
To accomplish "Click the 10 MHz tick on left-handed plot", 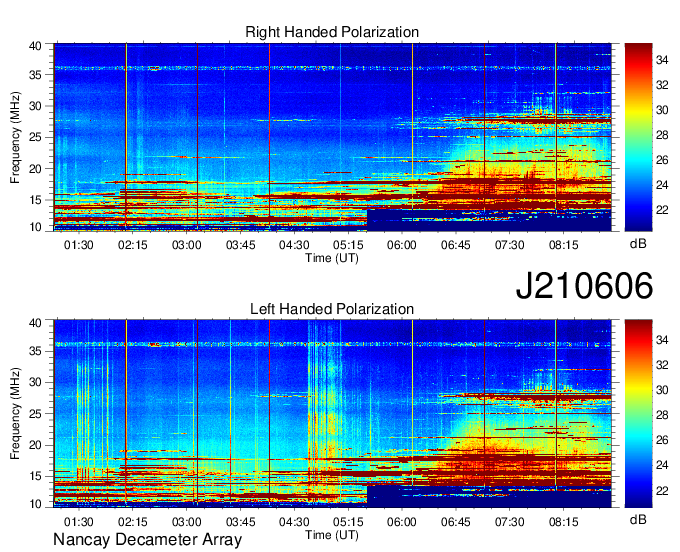I will (x=35, y=504).
